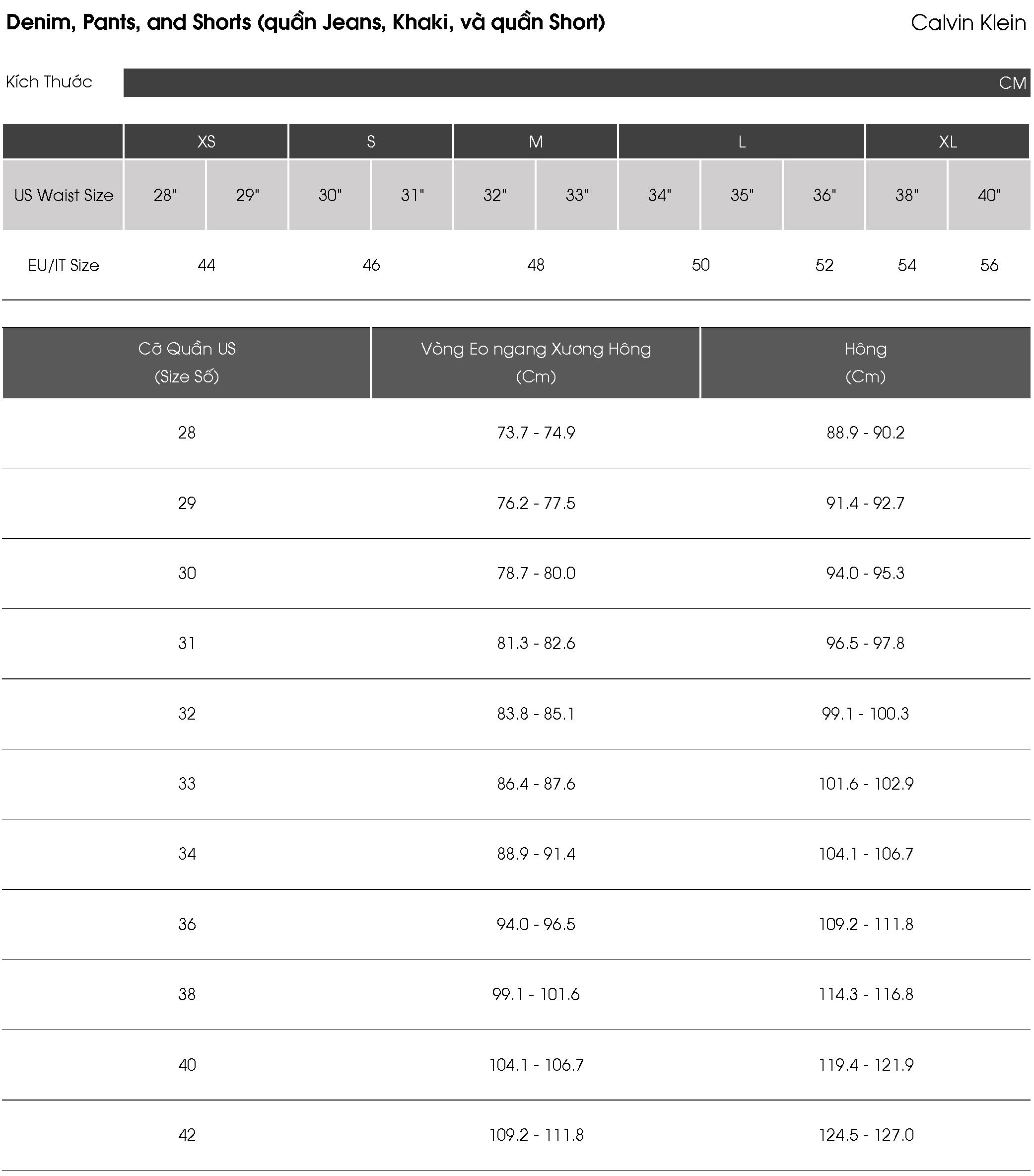Select the XL size header cell
This screenshot has height=1176, width=1034.
947,142
